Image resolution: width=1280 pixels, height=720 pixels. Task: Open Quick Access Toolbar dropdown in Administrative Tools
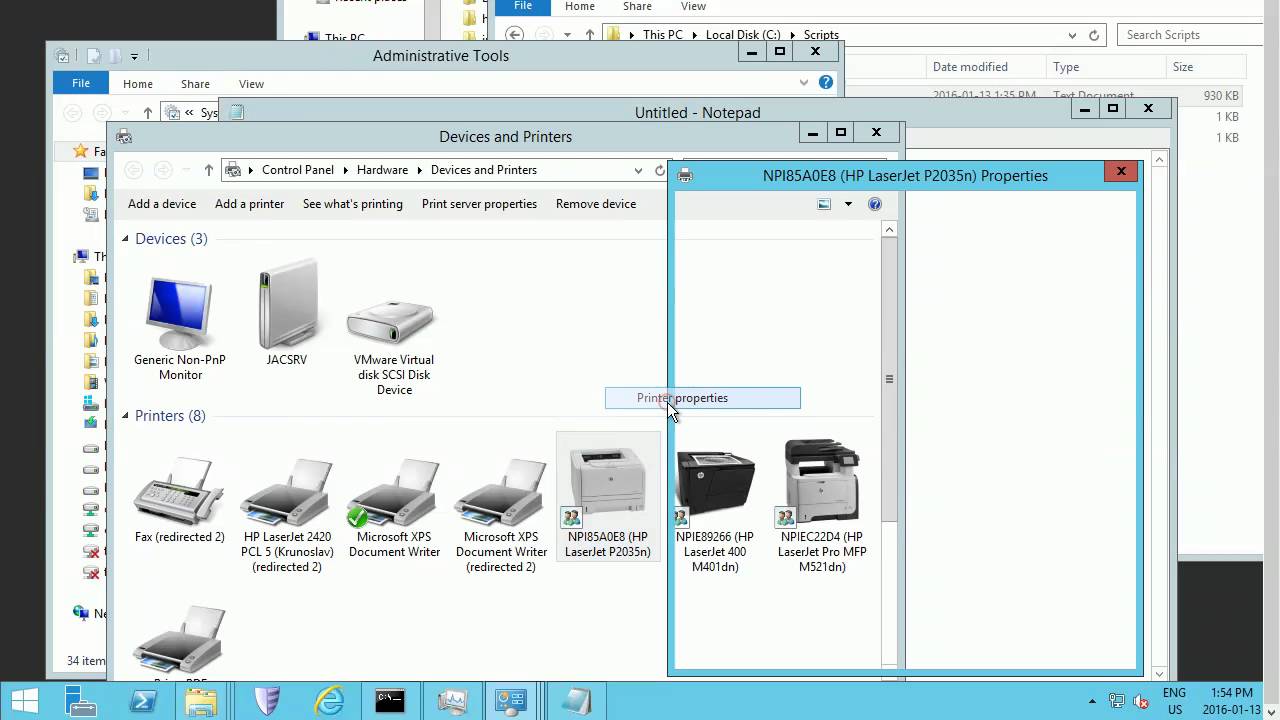[134, 56]
